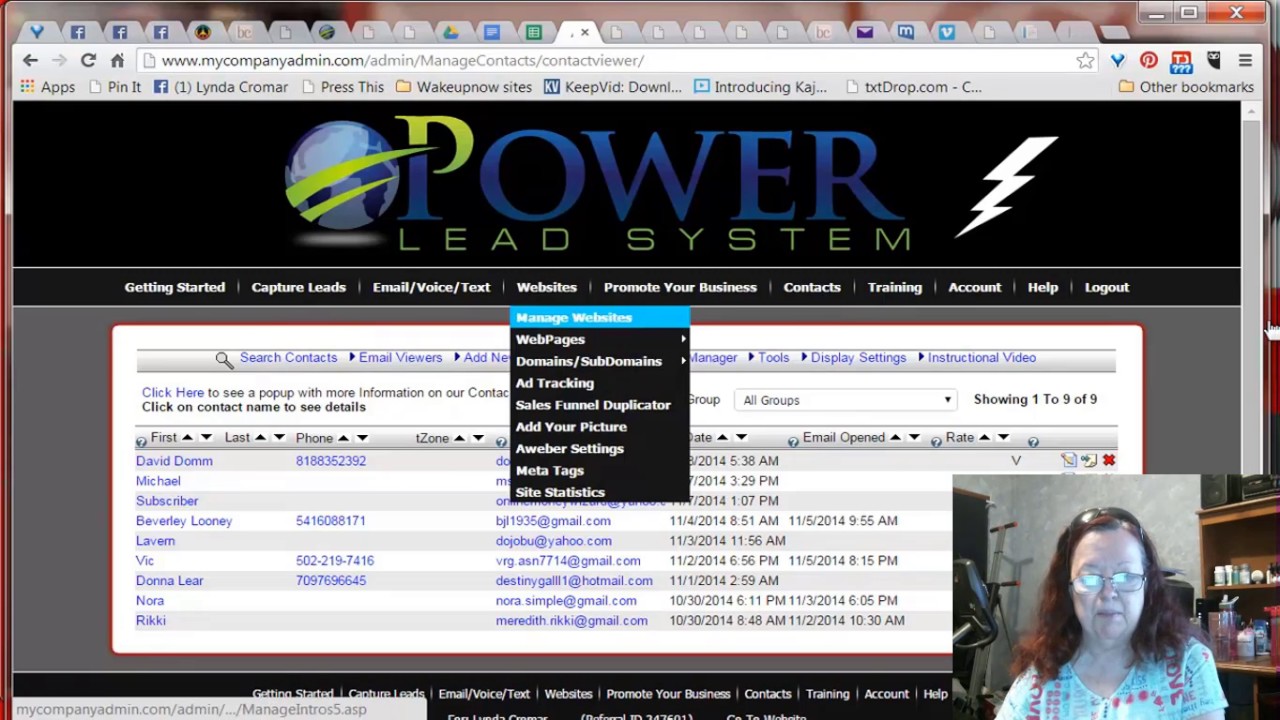Open the Wakeupnow sites bookmark folder
Screen dimensions: 1280x720
pyautogui.click(x=464, y=87)
